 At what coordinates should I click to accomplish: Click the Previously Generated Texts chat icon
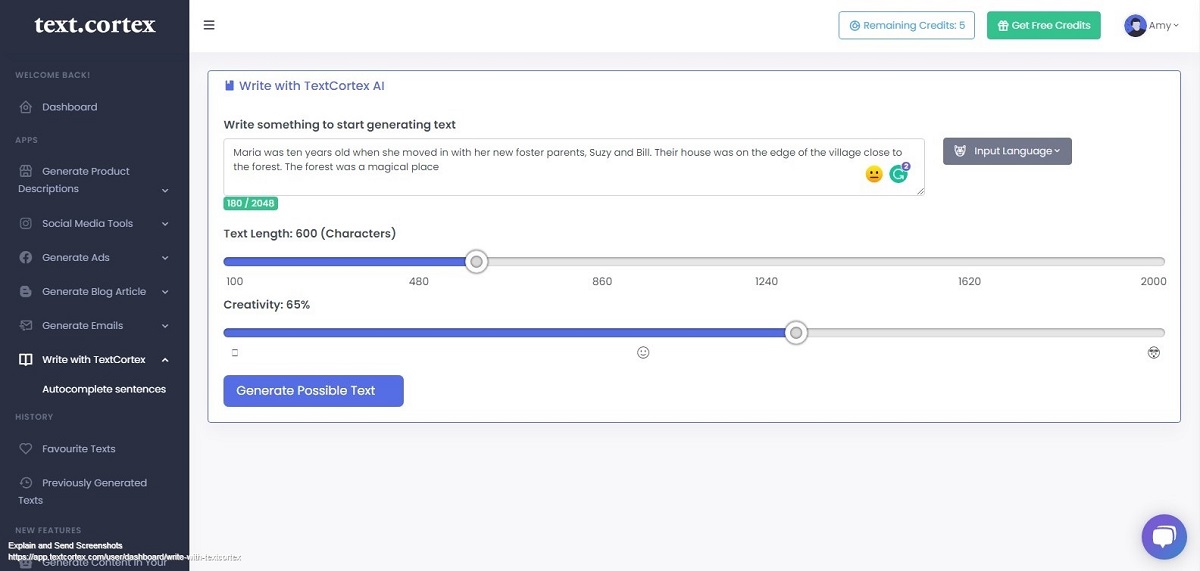[x=26, y=483]
